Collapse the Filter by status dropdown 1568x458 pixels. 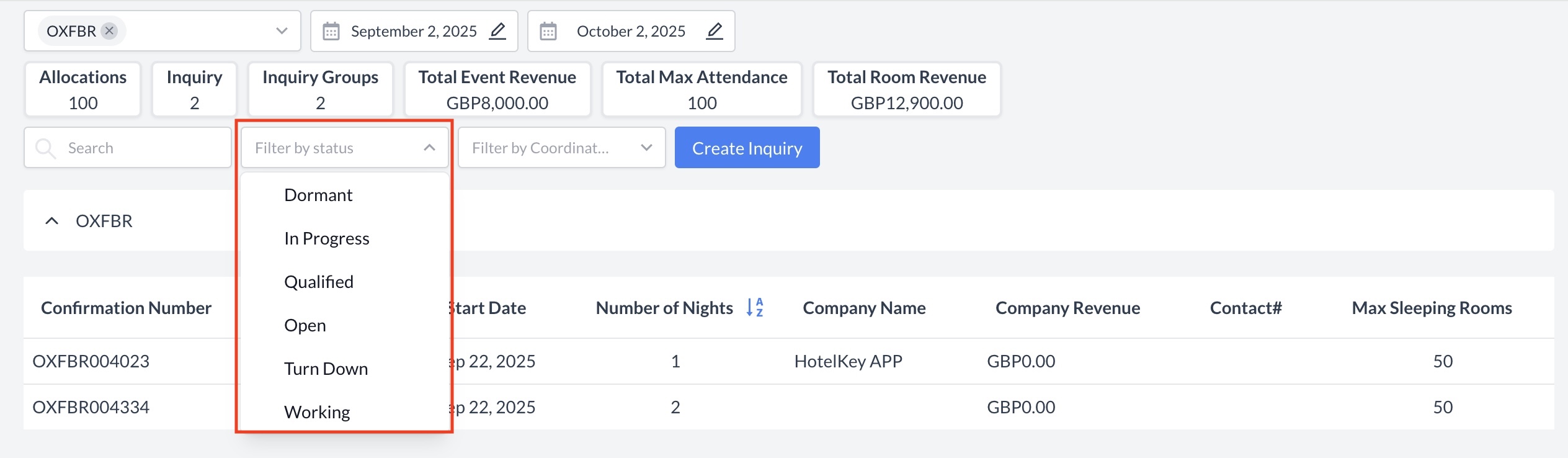point(429,148)
